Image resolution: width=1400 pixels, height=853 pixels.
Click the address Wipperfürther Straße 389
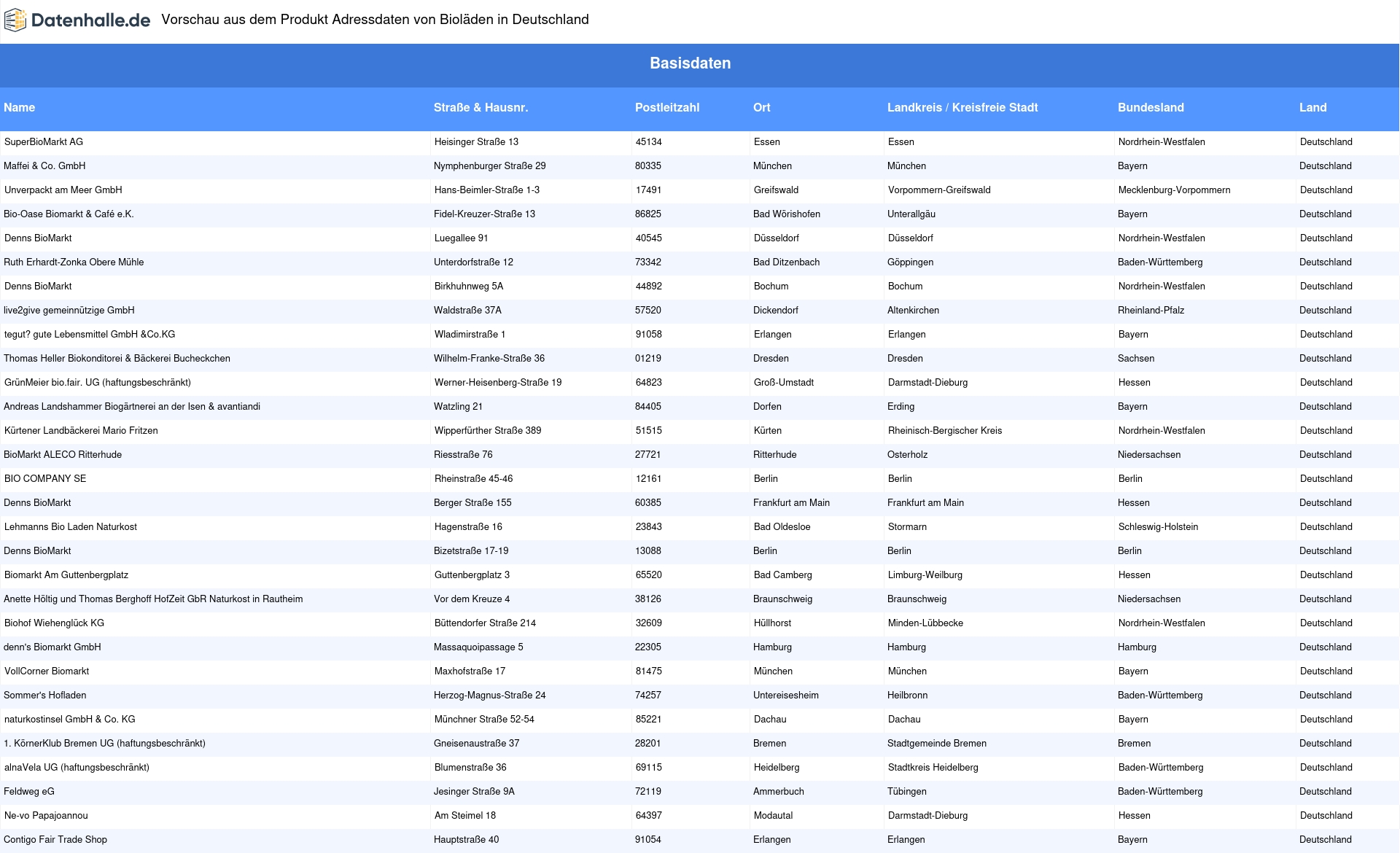[x=488, y=431]
